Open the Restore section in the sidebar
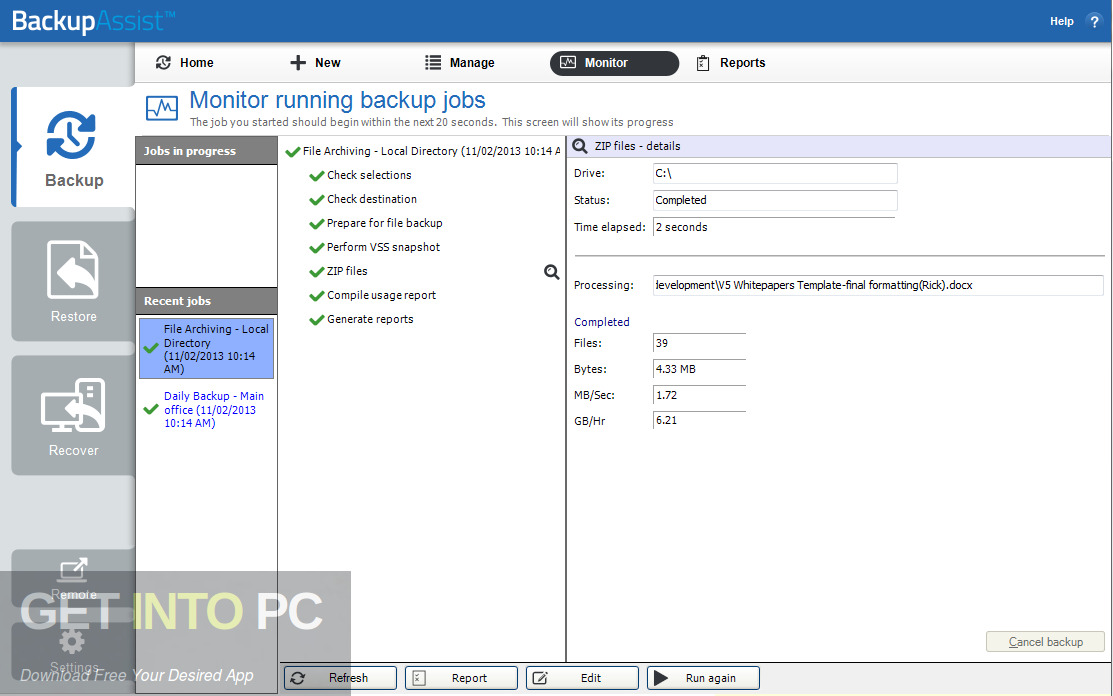Viewport: 1113px width, 696px height. pos(73,282)
